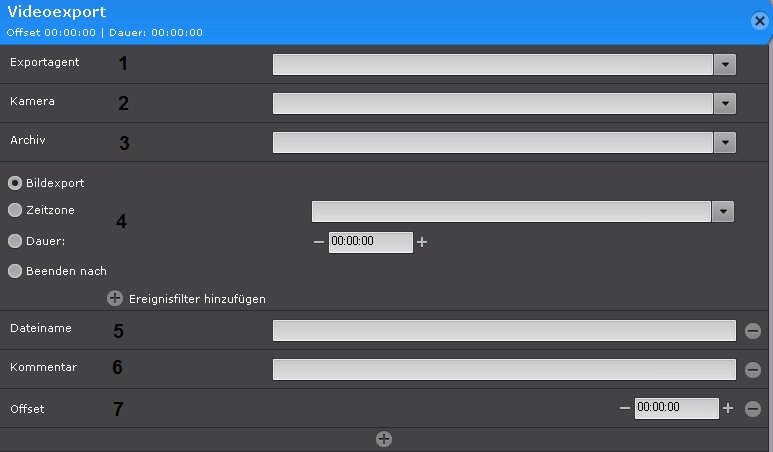Decrease the Offset time with minus
773x452 pixels.
pos(624,408)
